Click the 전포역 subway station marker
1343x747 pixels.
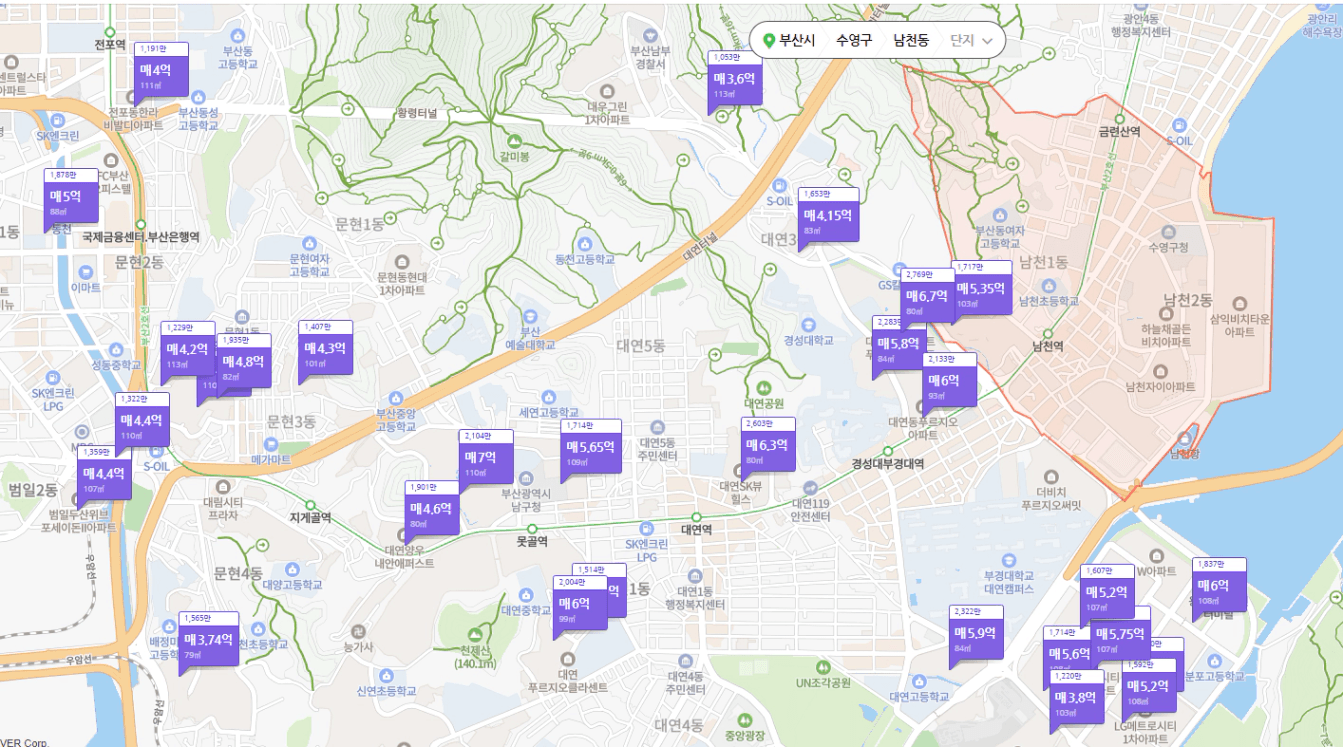pyautogui.click(x=110, y=30)
